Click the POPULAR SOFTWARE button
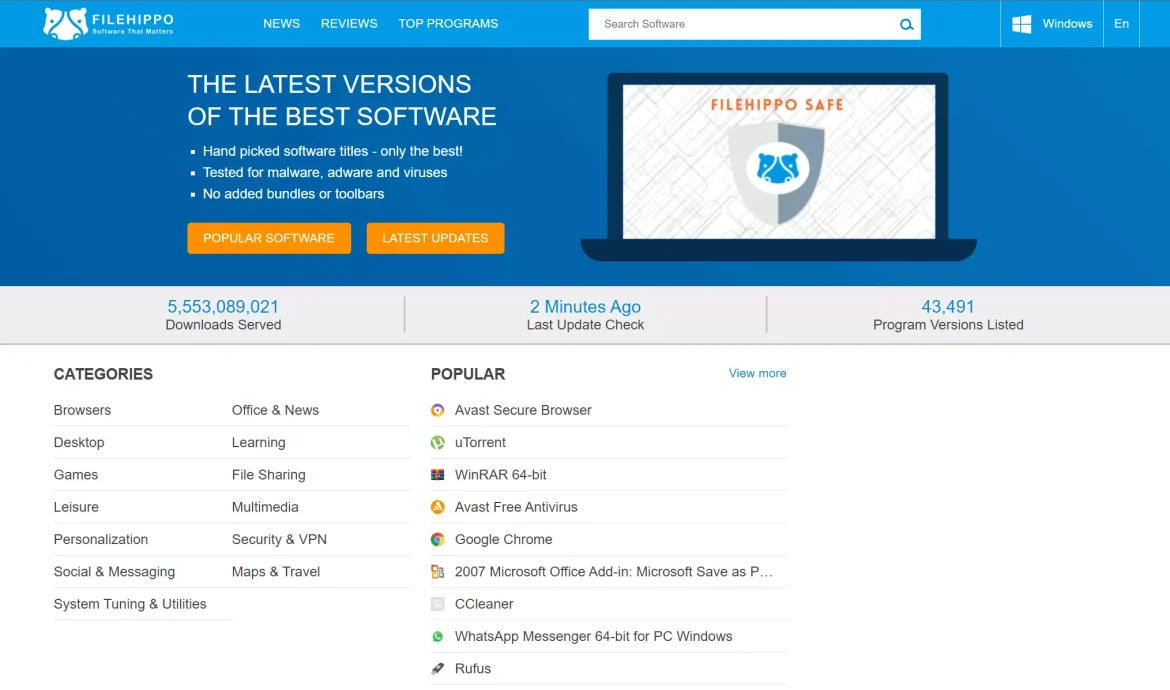This screenshot has width=1170, height=690. [x=269, y=238]
